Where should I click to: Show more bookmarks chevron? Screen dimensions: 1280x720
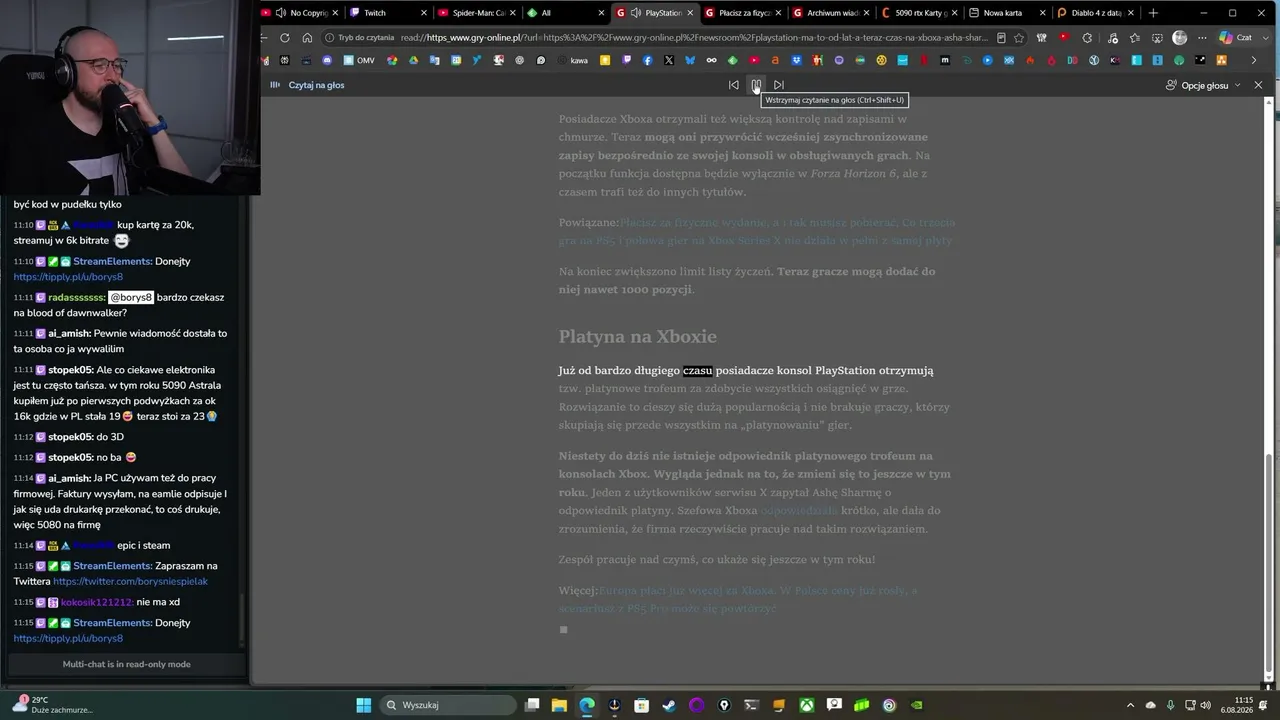point(1254,60)
